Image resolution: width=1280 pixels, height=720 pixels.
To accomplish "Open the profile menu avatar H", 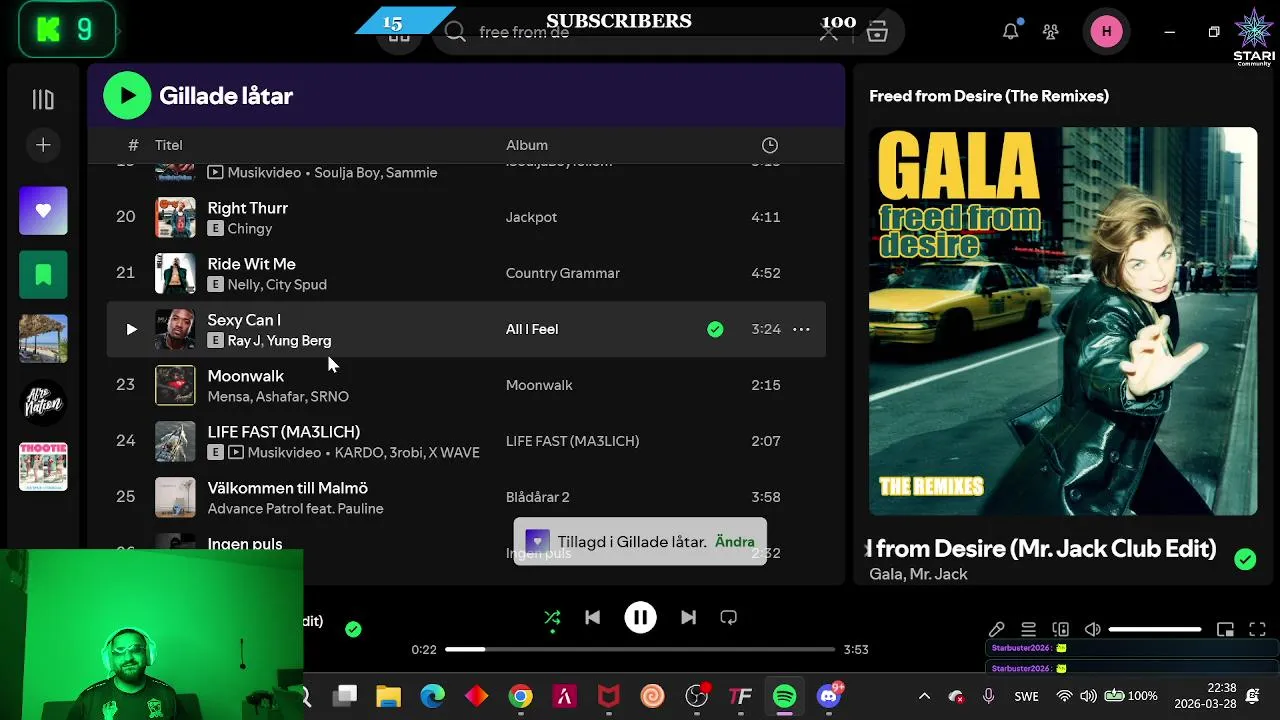I will point(1106,31).
